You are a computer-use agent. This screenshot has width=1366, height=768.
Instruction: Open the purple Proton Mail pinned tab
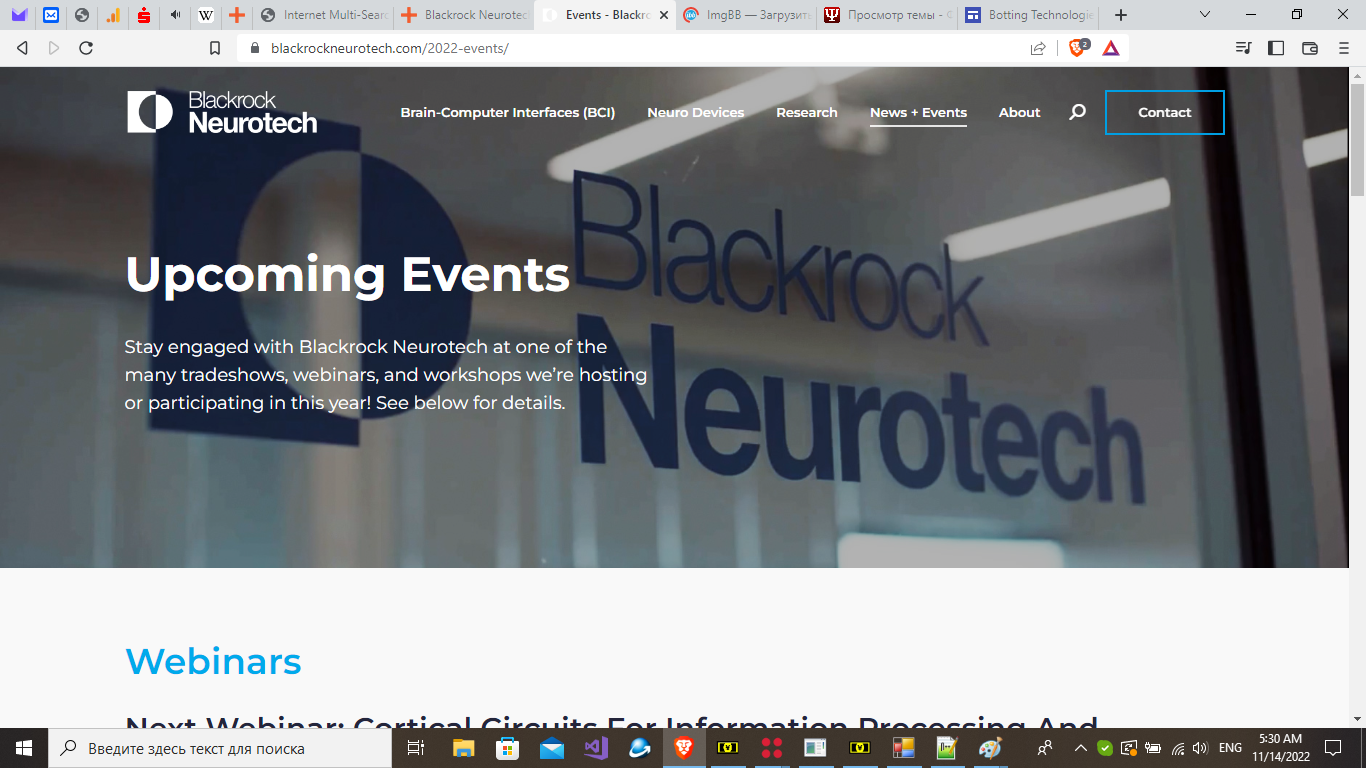point(19,15)
